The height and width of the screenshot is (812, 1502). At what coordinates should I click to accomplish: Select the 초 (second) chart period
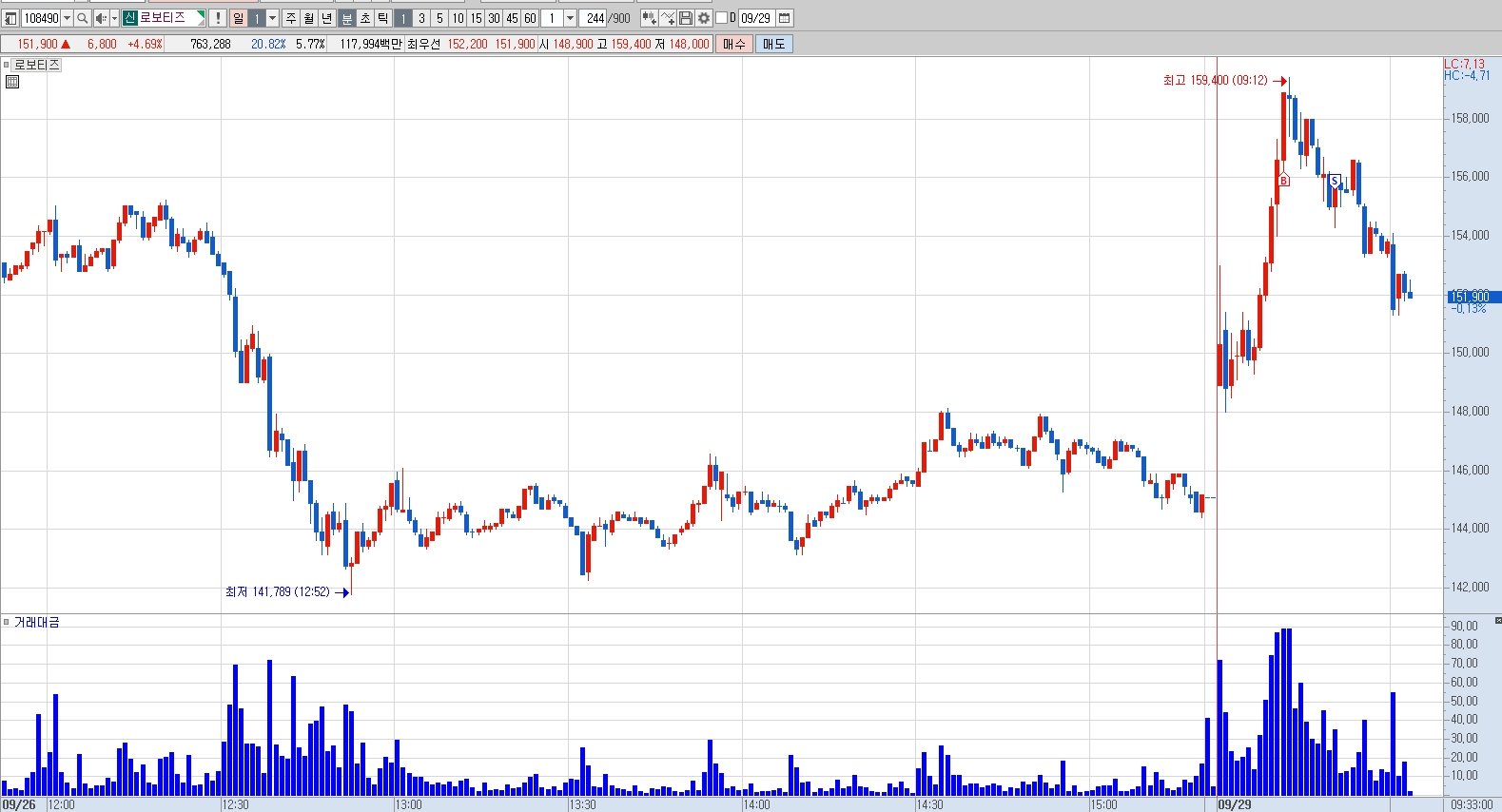pyautogui.click(x=365, y=18)
